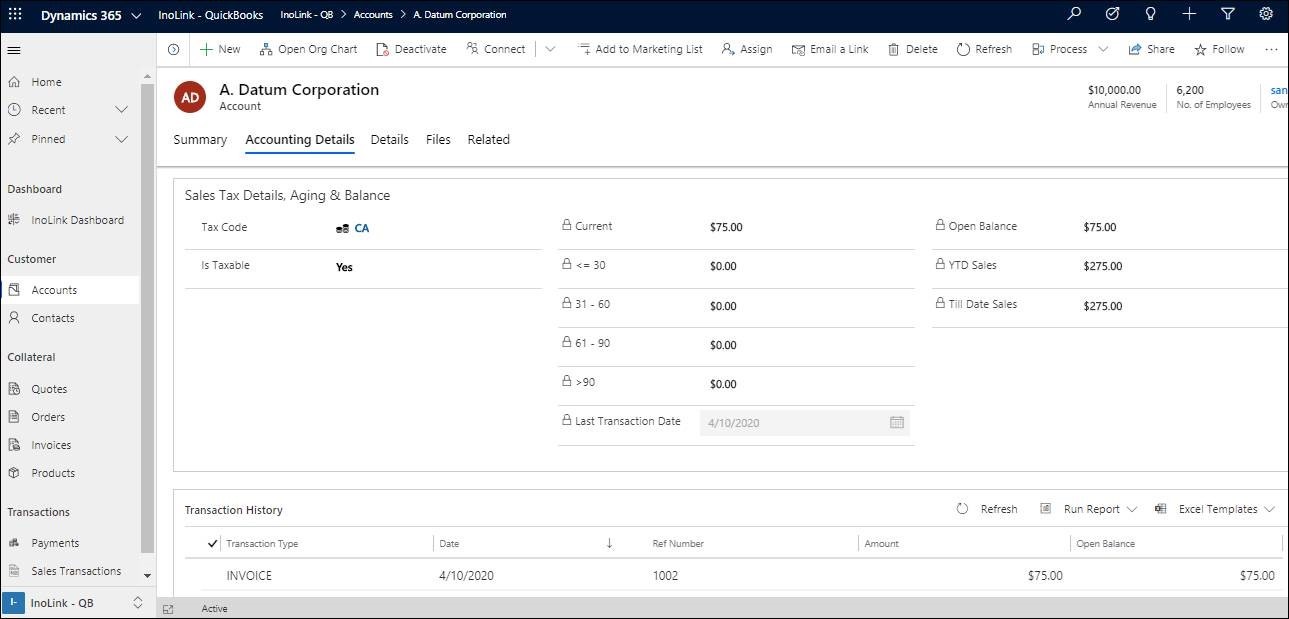Viewport: 1289px width, 619px height.
Task: Open the CA tax code link
Action: click(x=362, y=228)
